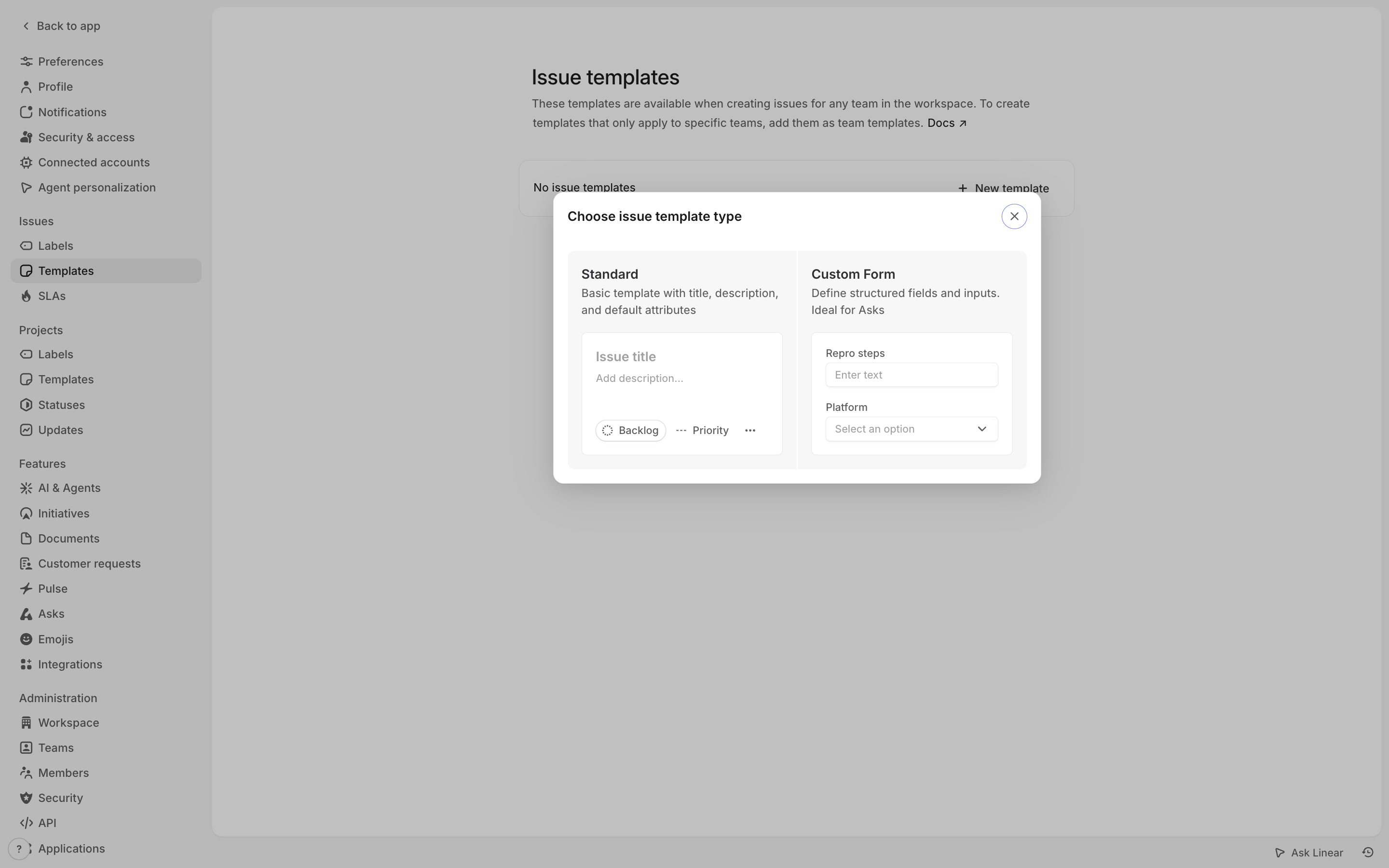Click the API code brackets icon
Screen dimensions: 1389x868
[26, 824]
